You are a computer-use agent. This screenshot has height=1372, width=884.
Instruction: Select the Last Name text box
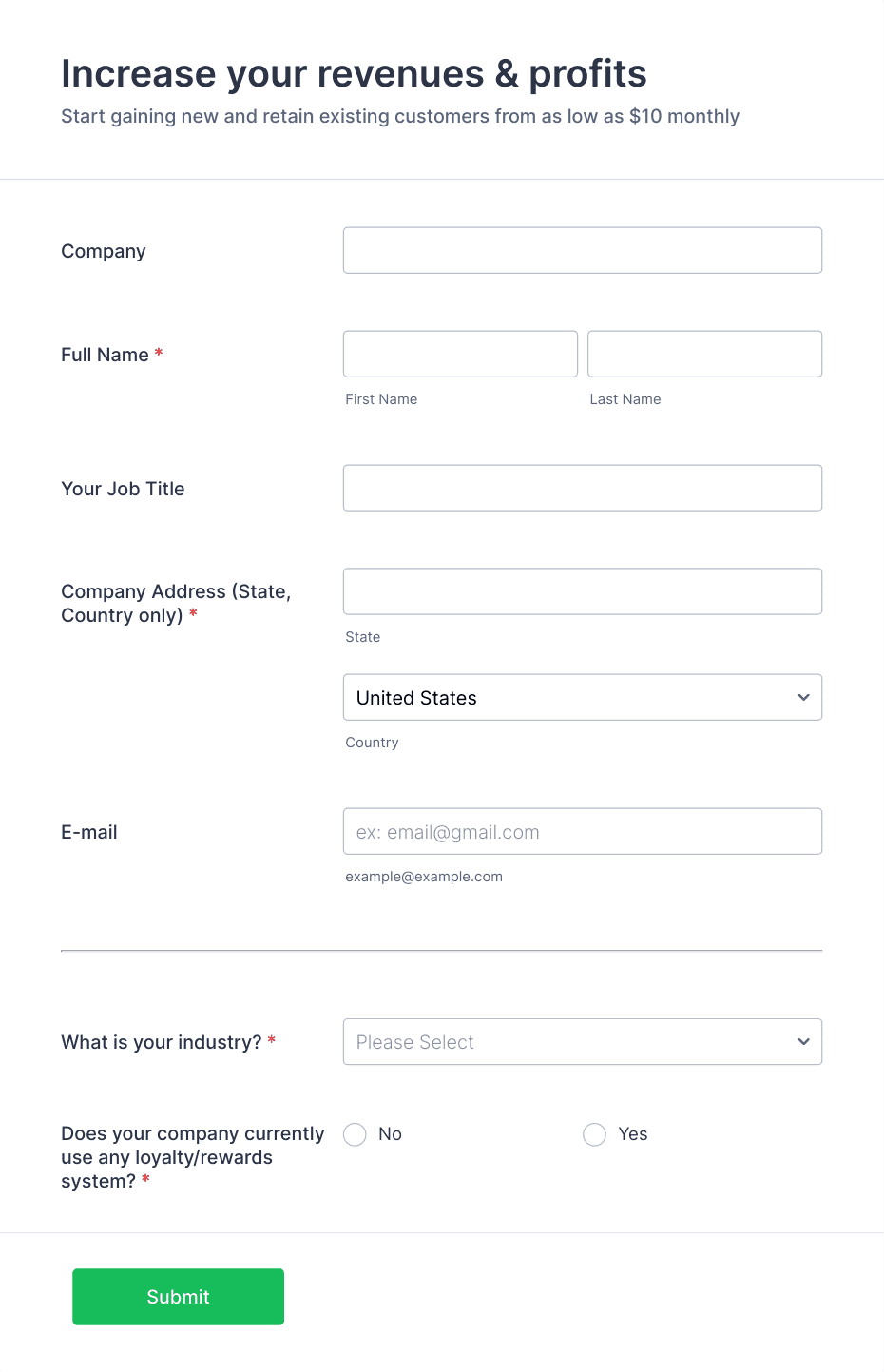click(x=704, y=354)
